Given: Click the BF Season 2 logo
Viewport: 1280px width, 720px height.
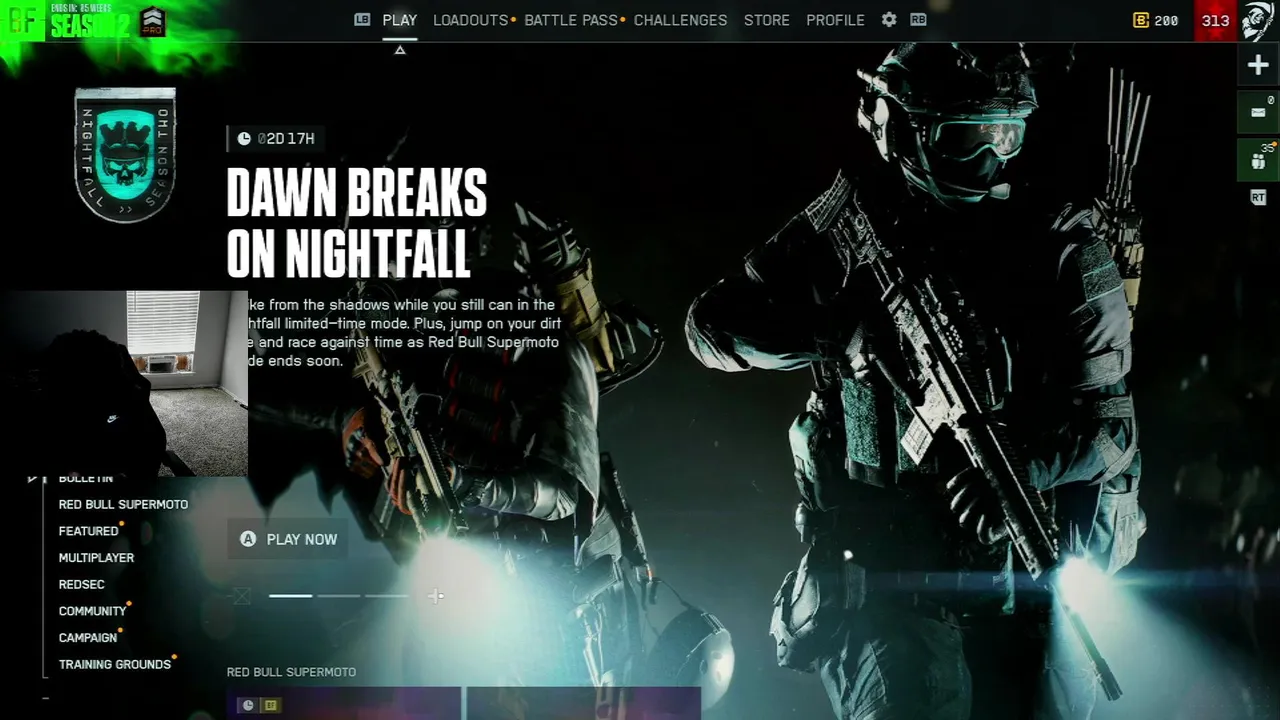Looking at the screenshot, I should [67, 21].
